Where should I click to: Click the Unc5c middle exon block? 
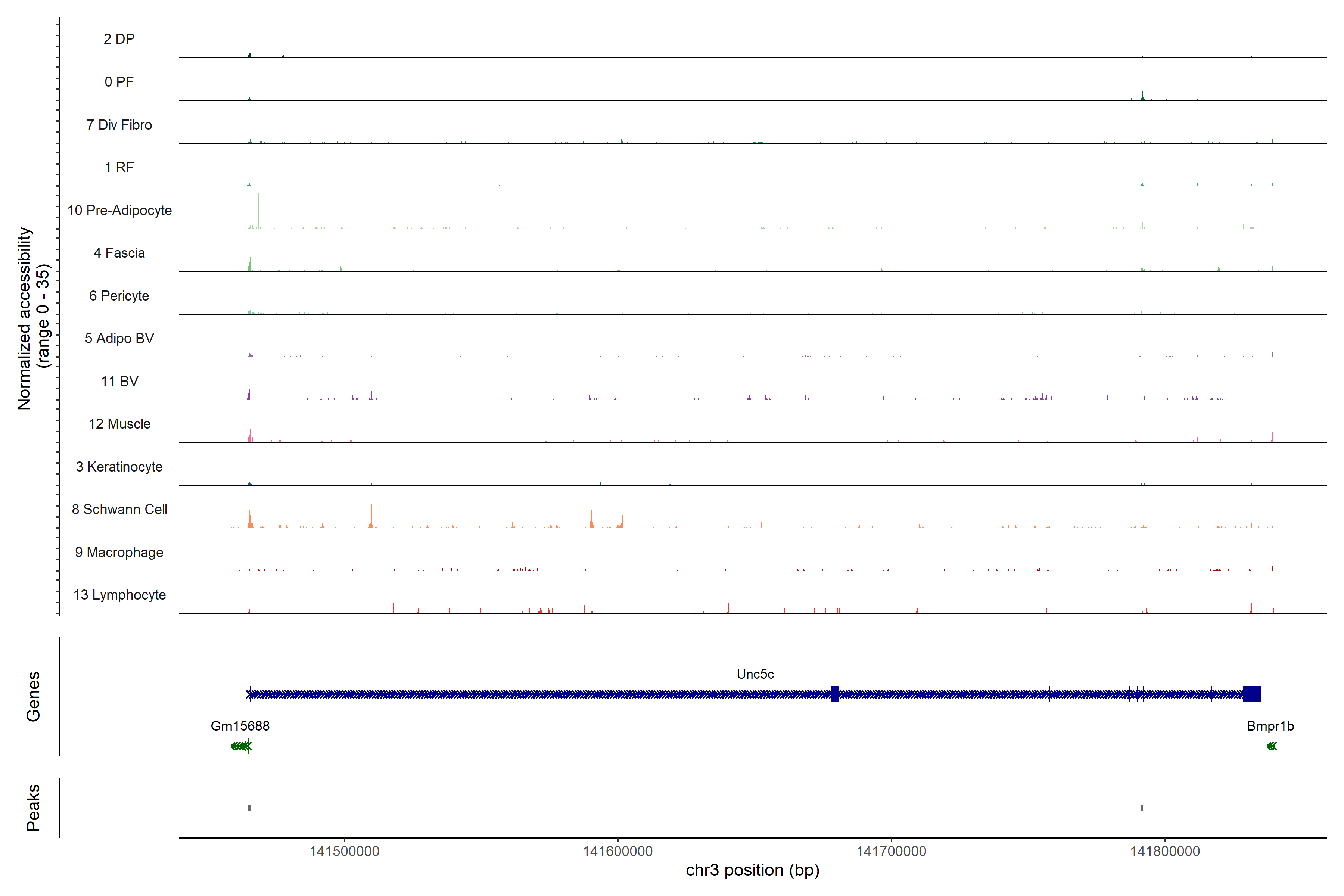(x=835, y=694)
